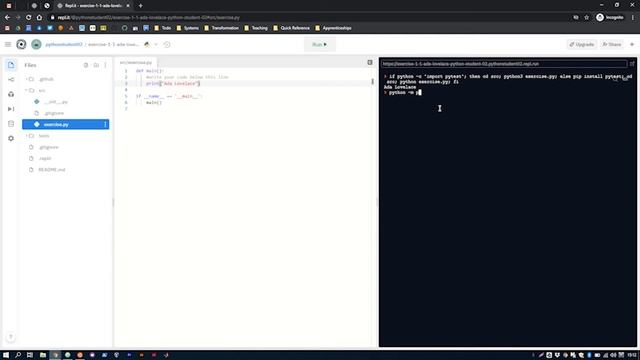The image size is (640, 360).
Task: Select the exercise.py file
Action: pyautogui.click(x=65, y=124)
